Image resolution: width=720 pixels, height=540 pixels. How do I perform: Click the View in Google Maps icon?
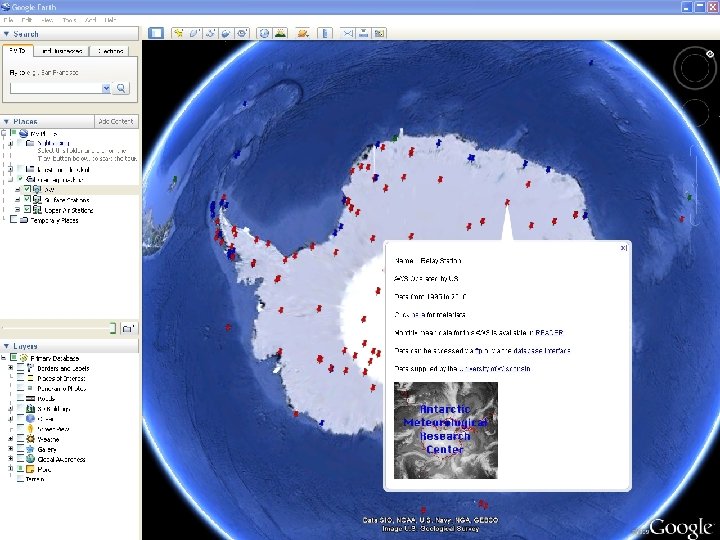379,33
